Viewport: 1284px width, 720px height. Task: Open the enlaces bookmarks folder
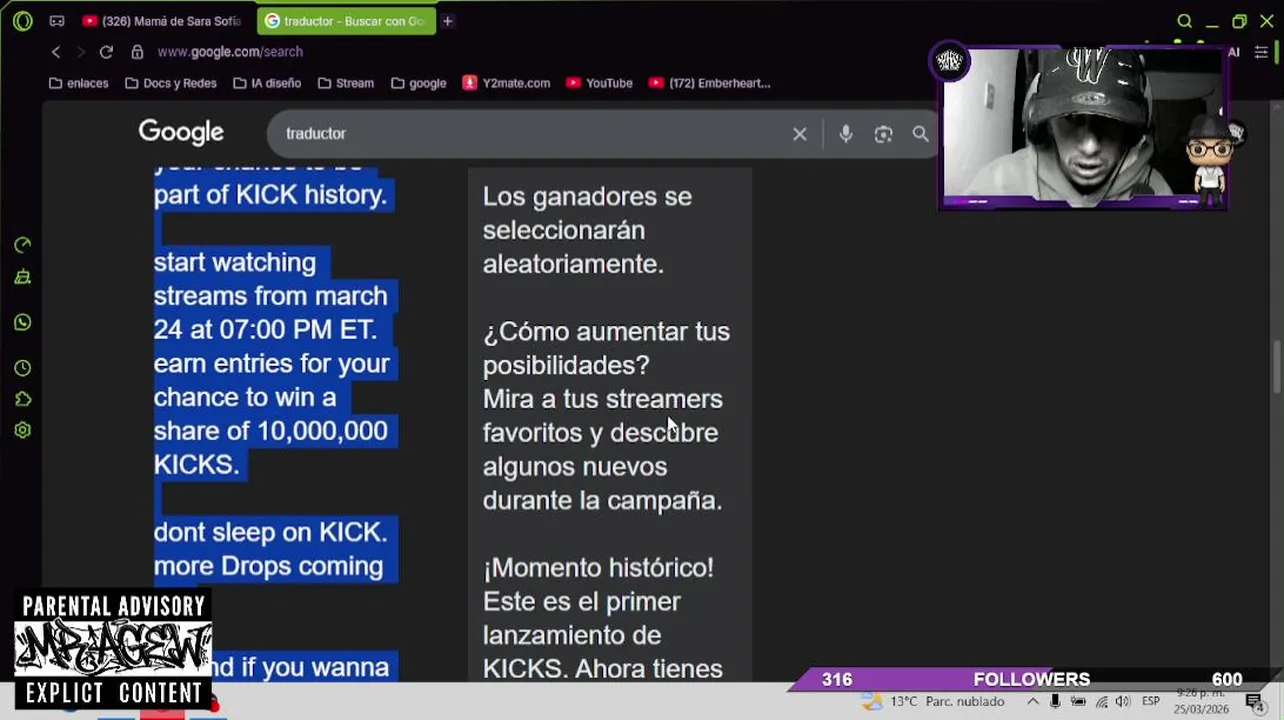coord(79,83)
